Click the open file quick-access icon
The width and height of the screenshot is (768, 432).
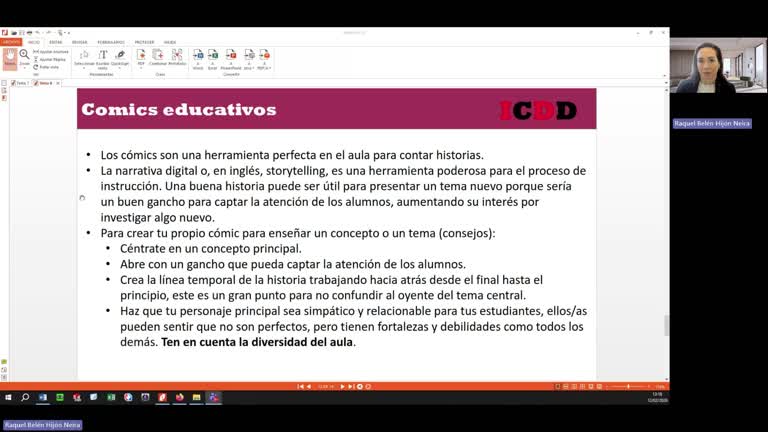pos(14,33)
